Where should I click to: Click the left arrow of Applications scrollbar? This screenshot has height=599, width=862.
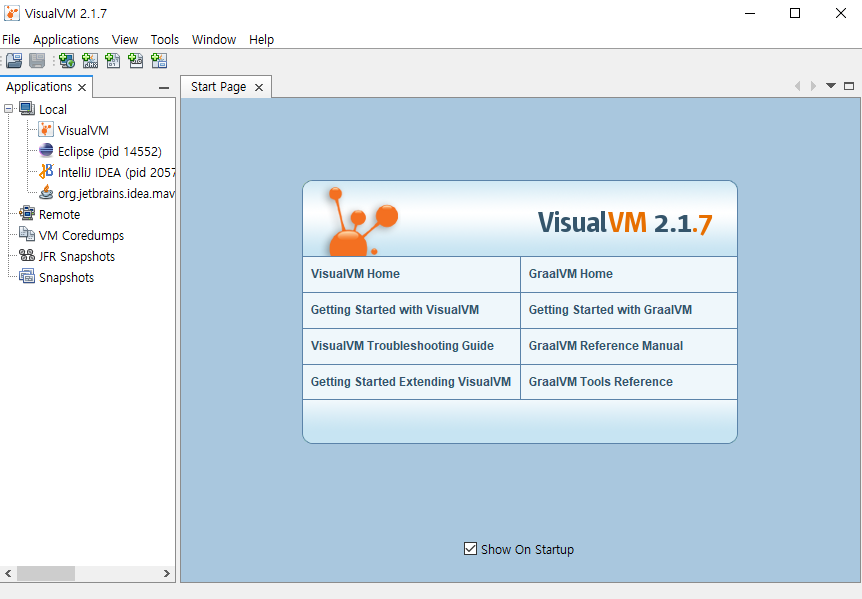coord(8,573)
